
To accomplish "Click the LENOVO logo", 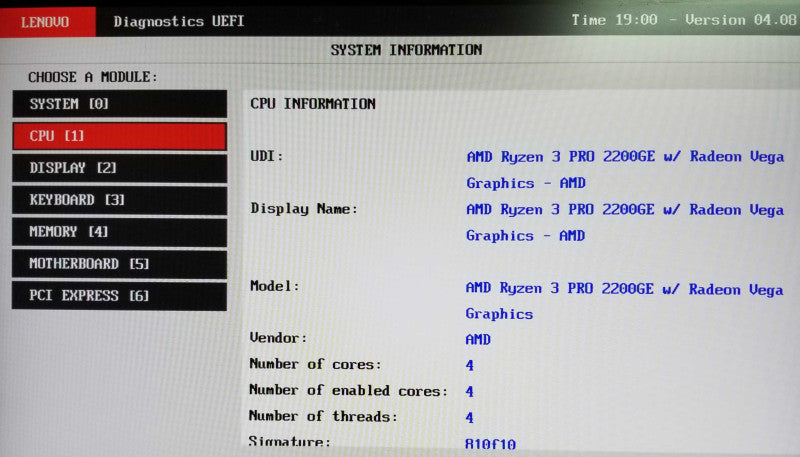I will pos(47,22).
